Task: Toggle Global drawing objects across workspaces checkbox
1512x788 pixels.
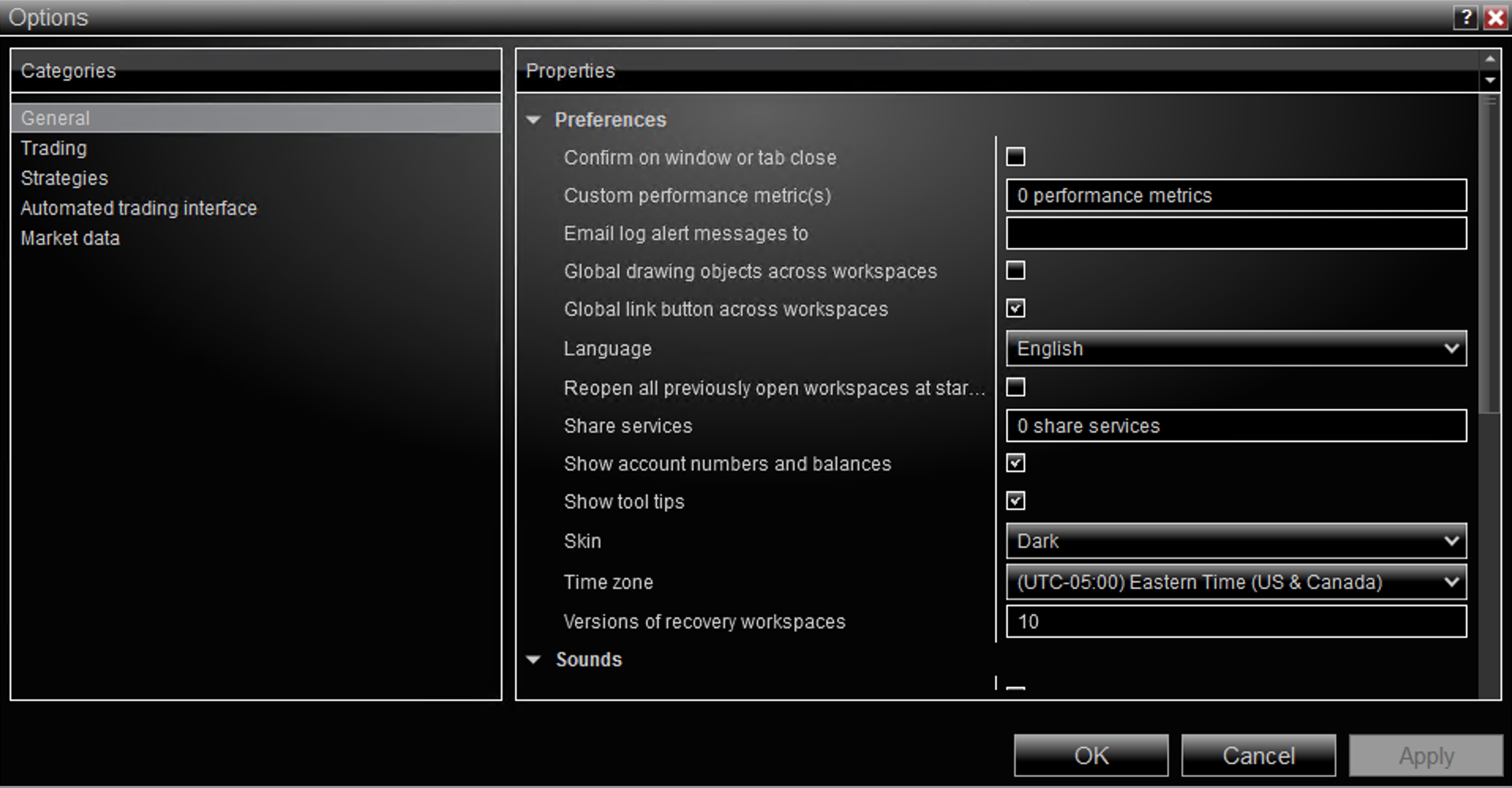Action: pos(1016,270)
